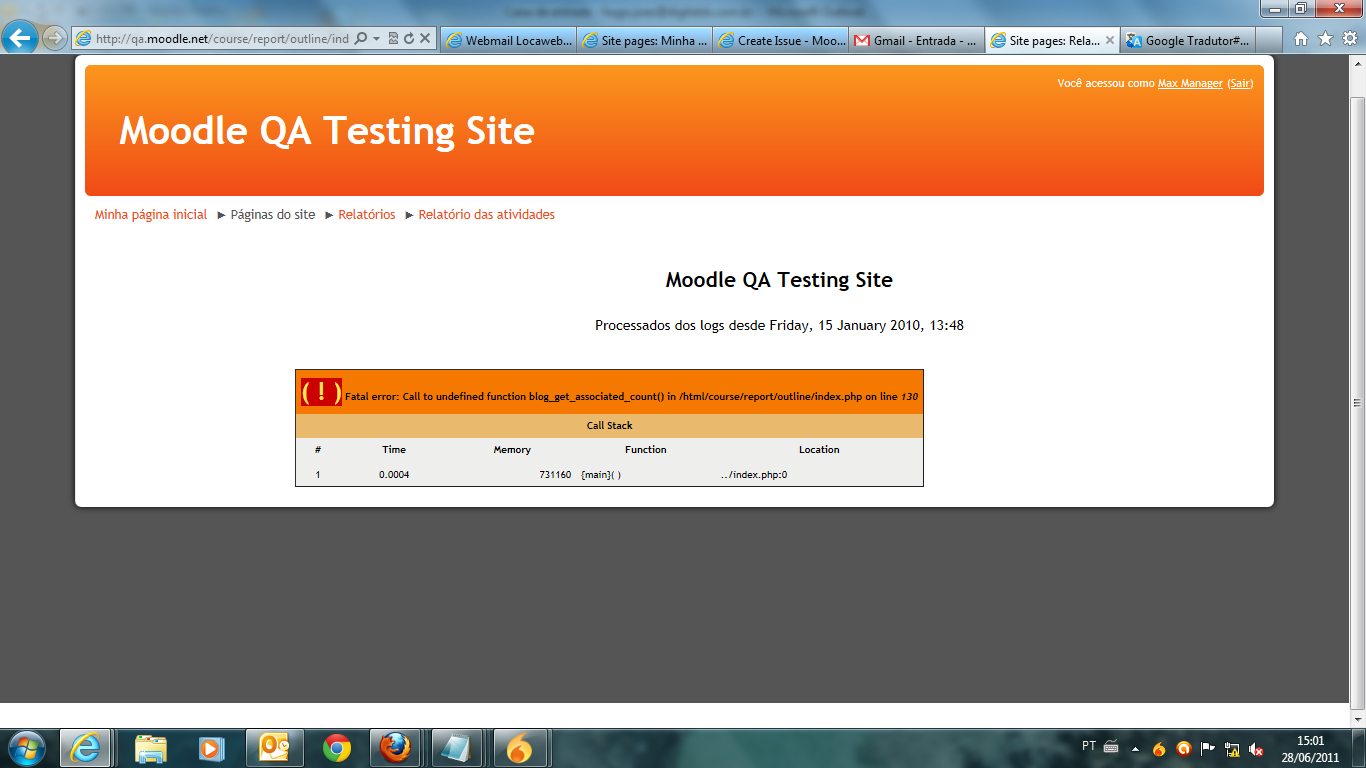Click the red exclamation error icon
Viewport: 1366px width, 768px height.
321,392
